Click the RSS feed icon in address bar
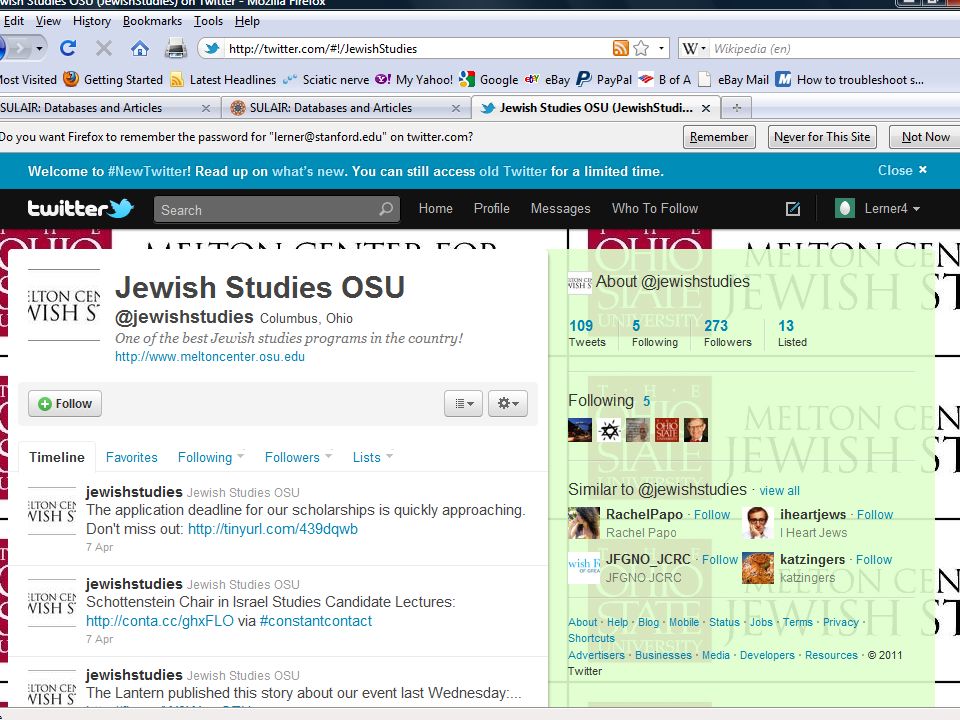The height and width of the screenshot is (720, 960). click(x=620, y=48)
